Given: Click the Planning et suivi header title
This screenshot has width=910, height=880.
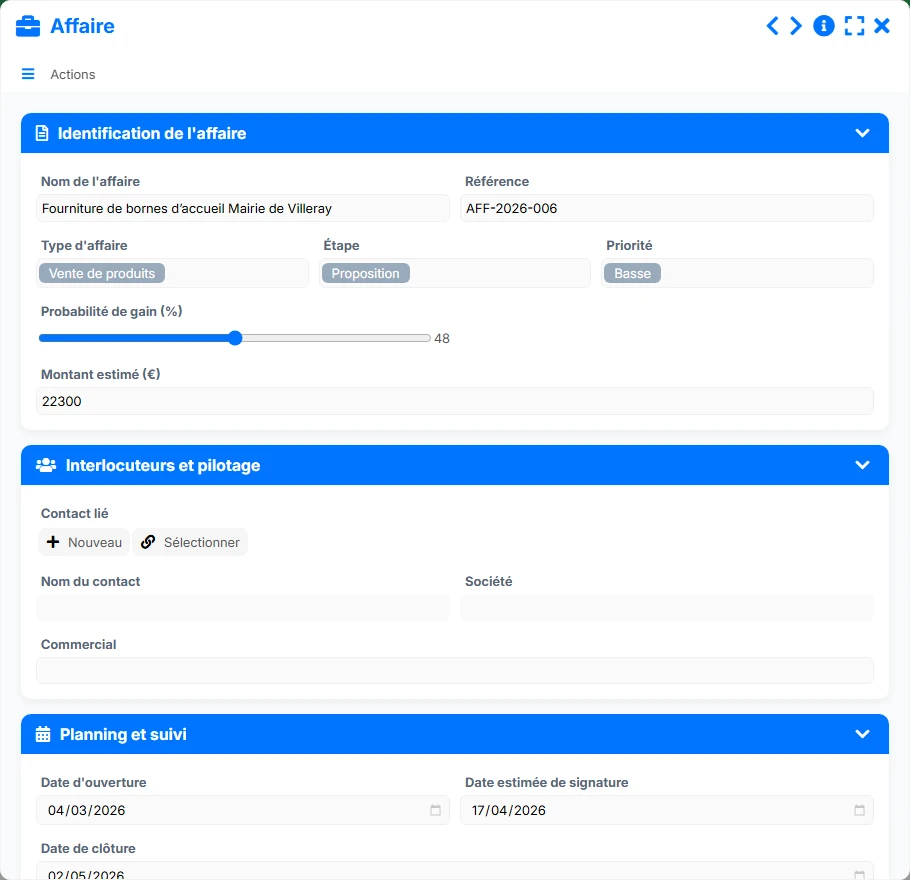Looking at the screenshot, I should [x=123, y=734].
